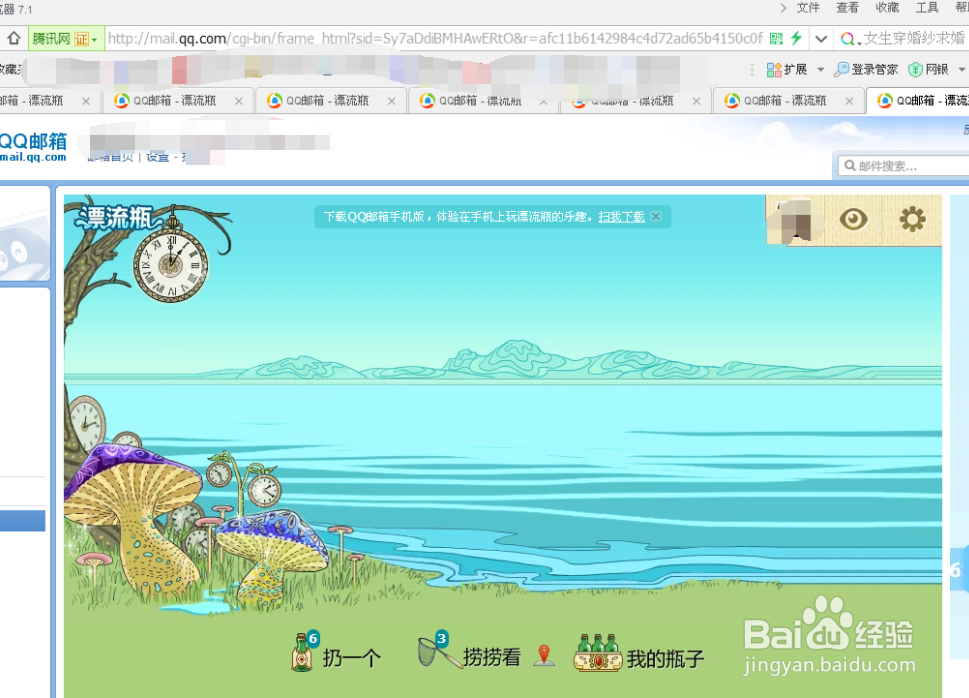The image size is (969, 698).
Task: Open 我的瓶子 my bottles
Action: tap(666, 659)
